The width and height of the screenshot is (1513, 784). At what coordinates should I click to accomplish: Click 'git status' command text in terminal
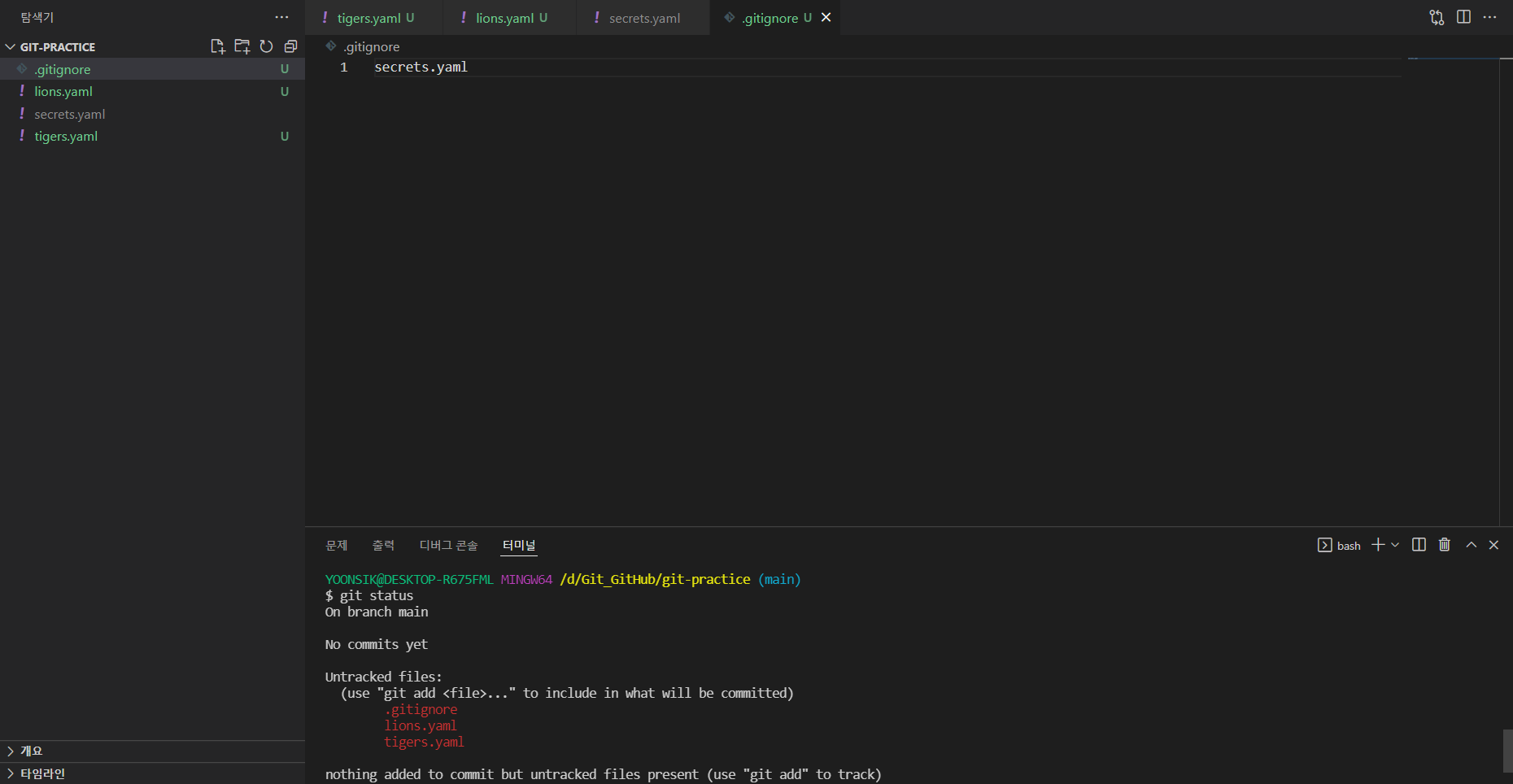tap(376, 595)
